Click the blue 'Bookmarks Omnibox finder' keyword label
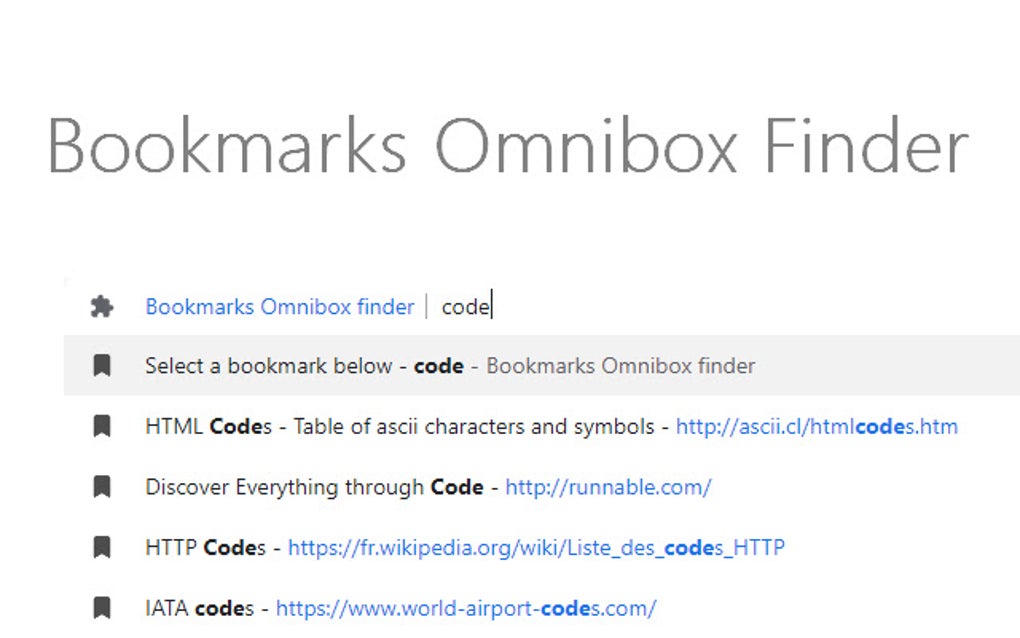 279,307
